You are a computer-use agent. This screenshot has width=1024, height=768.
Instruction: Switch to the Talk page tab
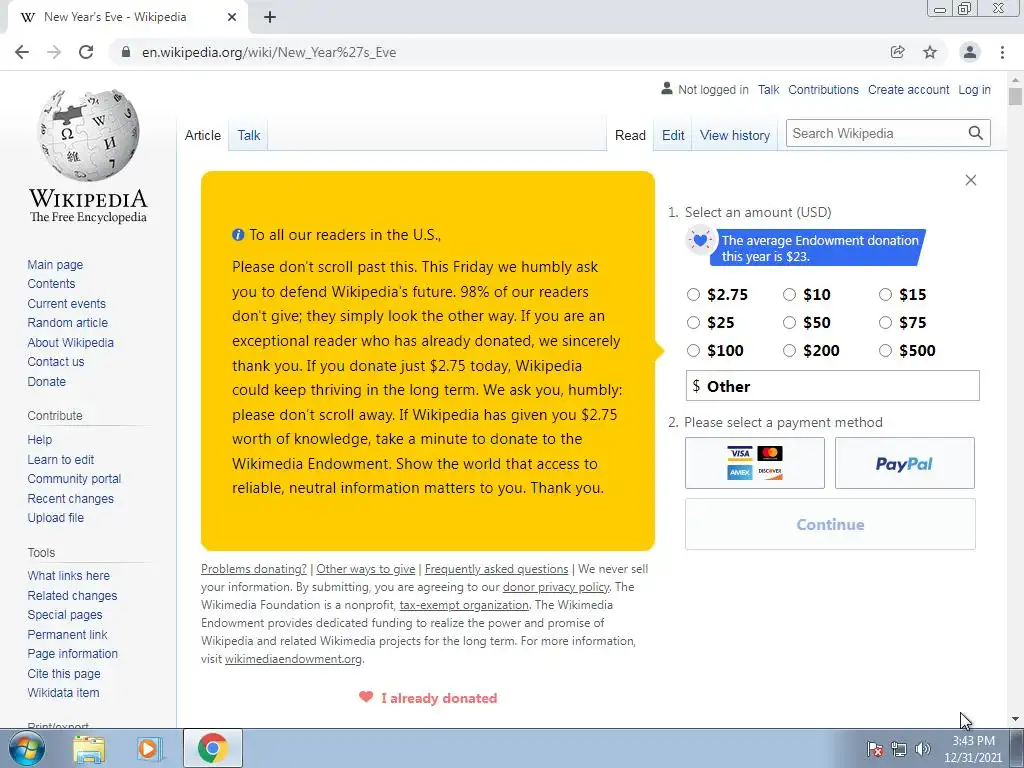(x=249, y=135)
